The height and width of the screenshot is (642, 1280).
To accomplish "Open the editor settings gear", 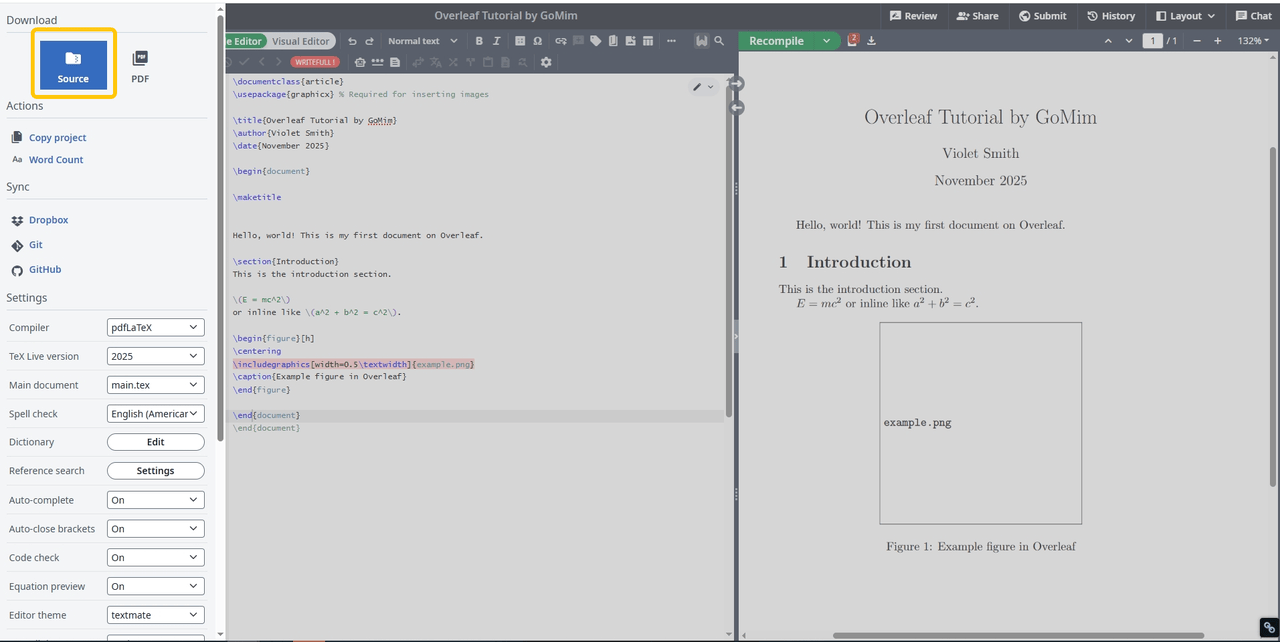I will (546, 62).
